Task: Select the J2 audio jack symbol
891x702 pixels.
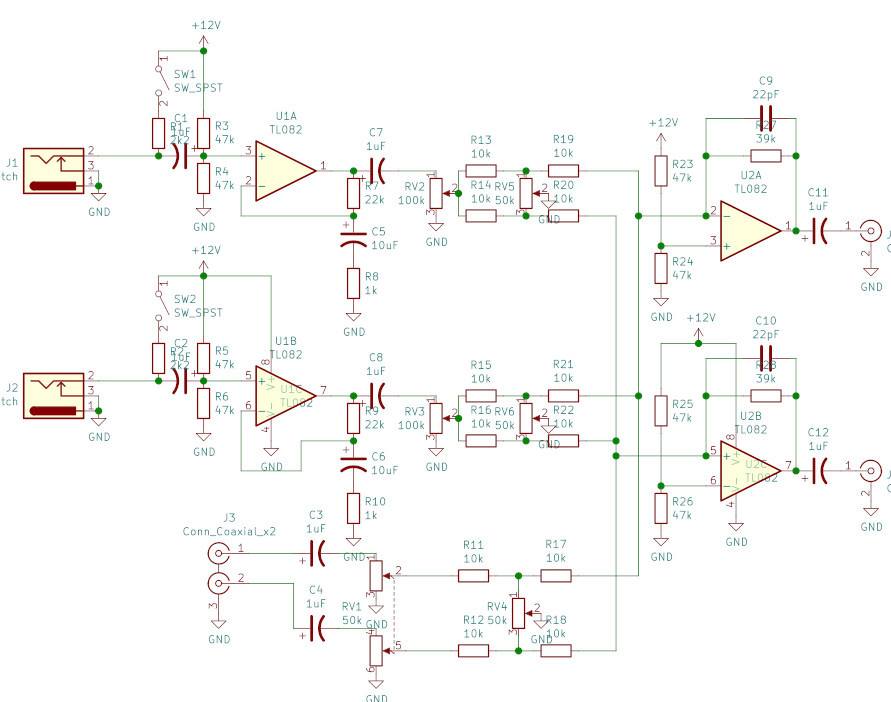Action: tap(53, 396)
